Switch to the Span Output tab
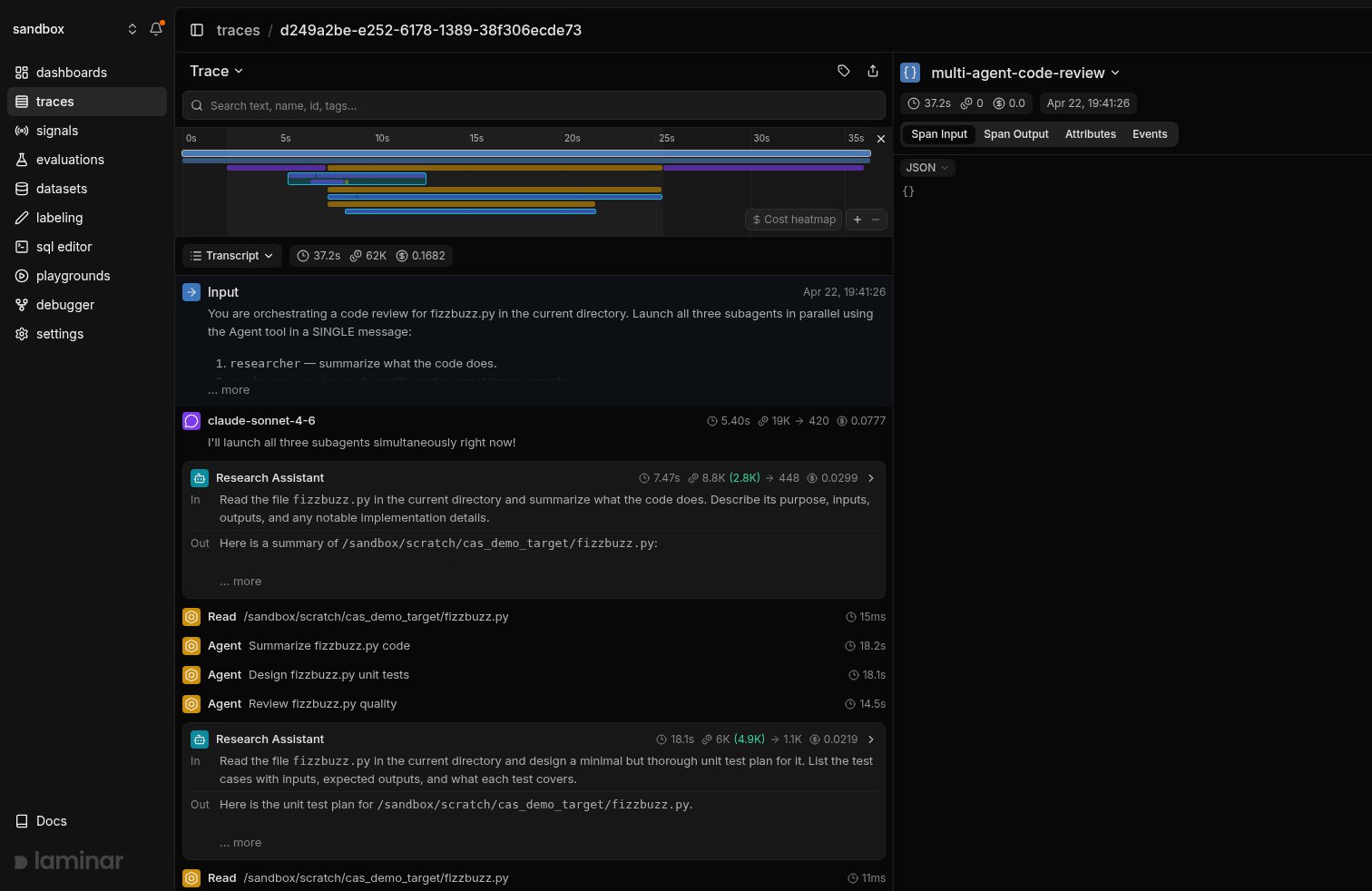Screen dimensions: 1372x891 [x=1016, y=134]
